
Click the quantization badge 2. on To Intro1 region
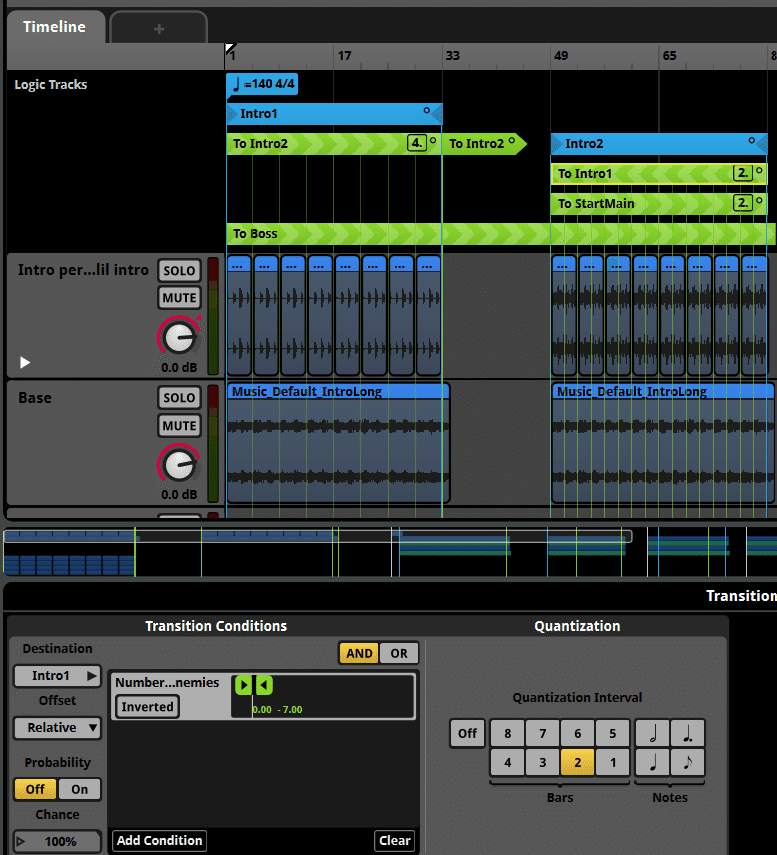[x=742, y=173]
